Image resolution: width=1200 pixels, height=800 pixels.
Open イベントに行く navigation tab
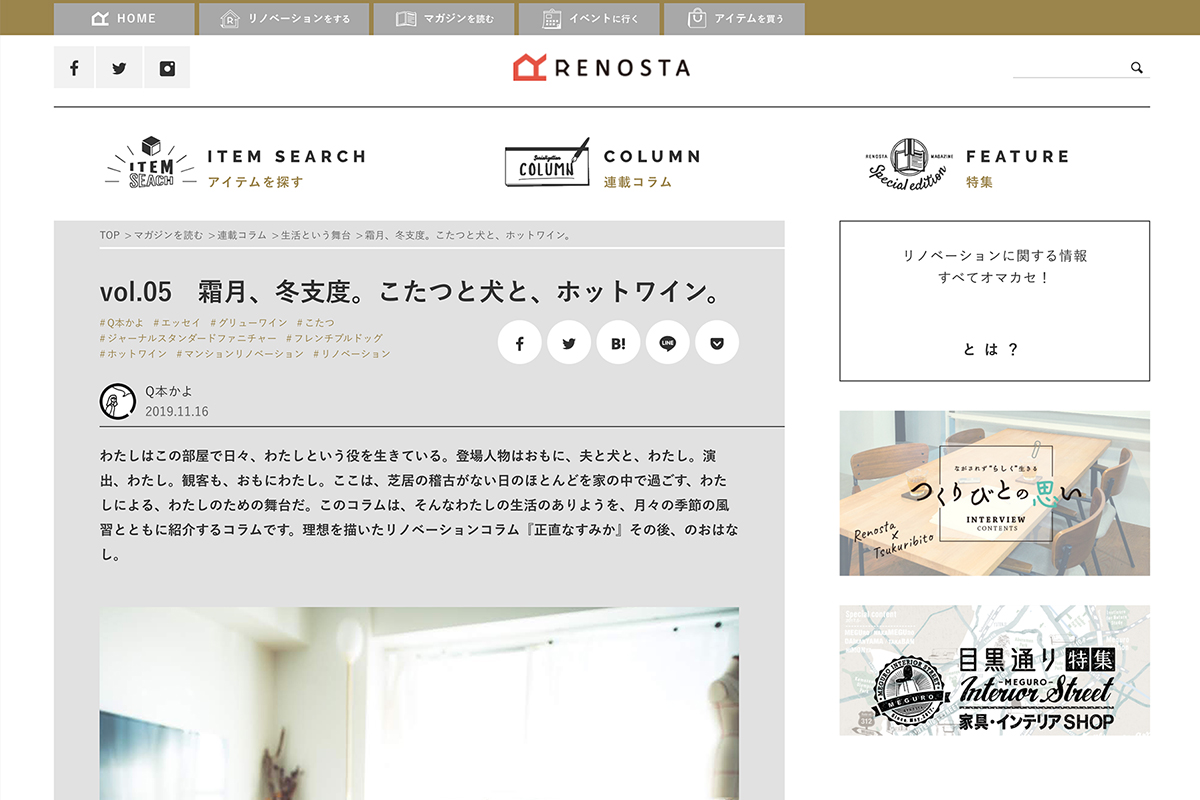[590, 18]
